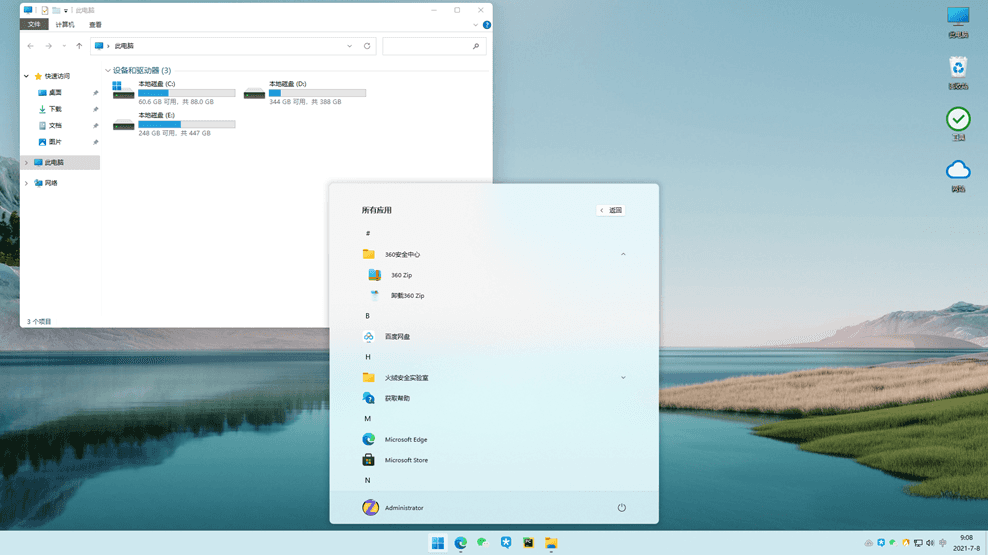Click the M letter header
This screenshot has width=988, height=555.
coord(368,418)
